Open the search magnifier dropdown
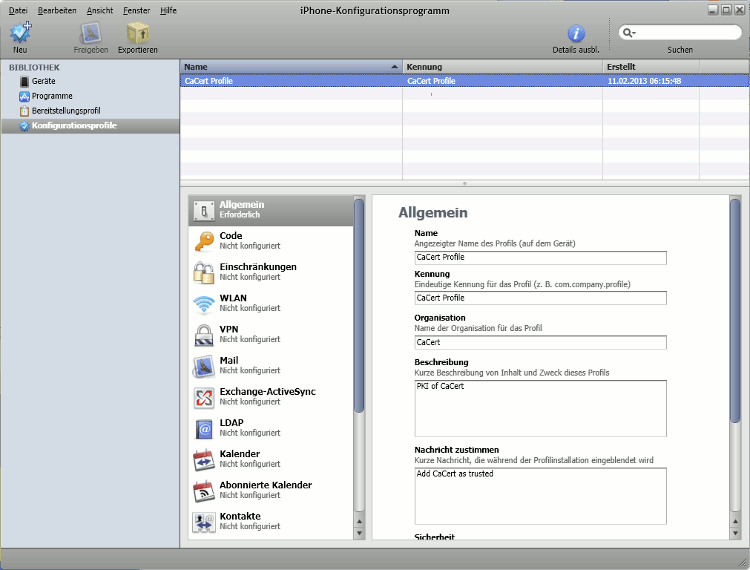 pyautogui.click(x=630, y=33)
